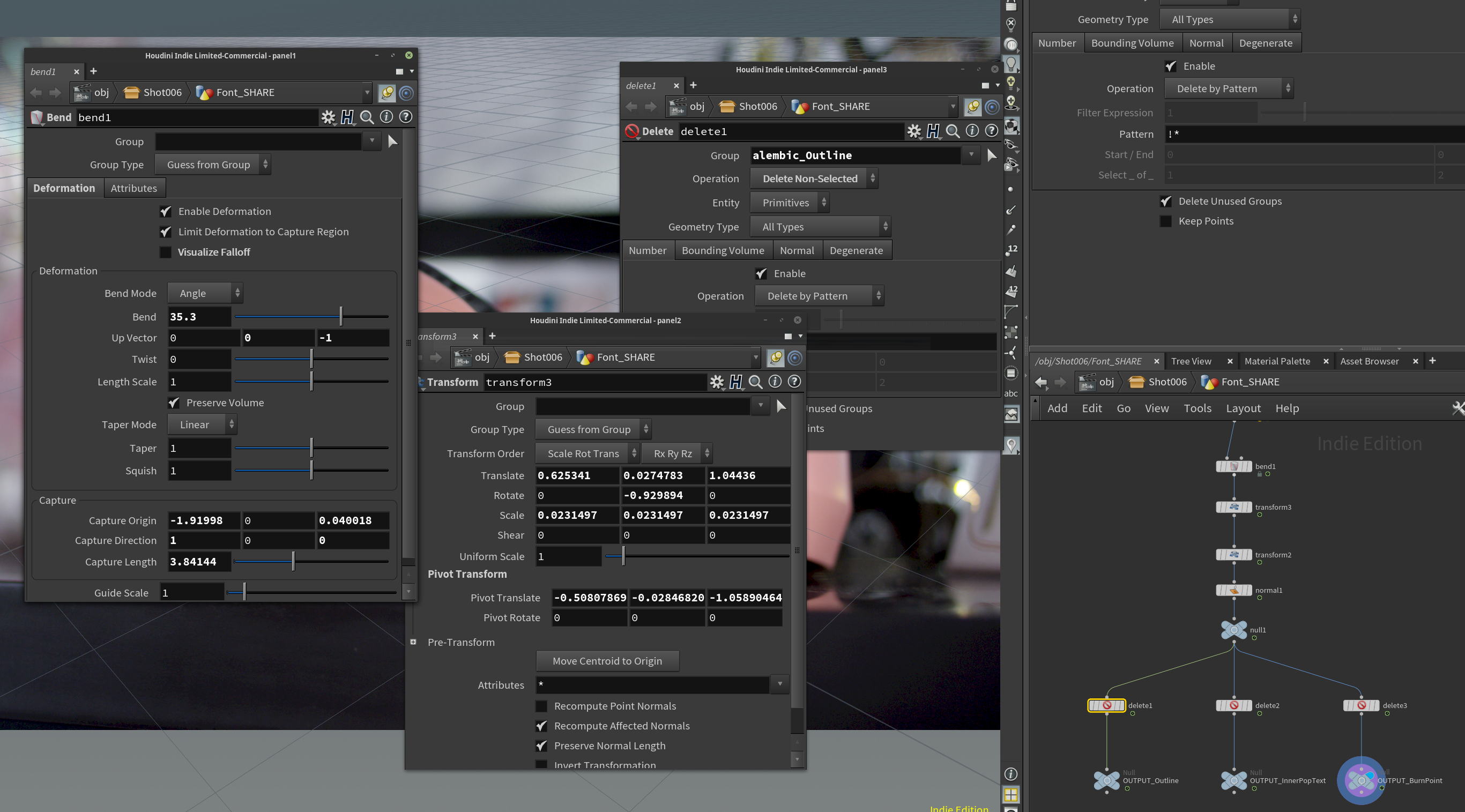
Task: Click group selection arrow in Bend panel
Action: tap(392, 141)
